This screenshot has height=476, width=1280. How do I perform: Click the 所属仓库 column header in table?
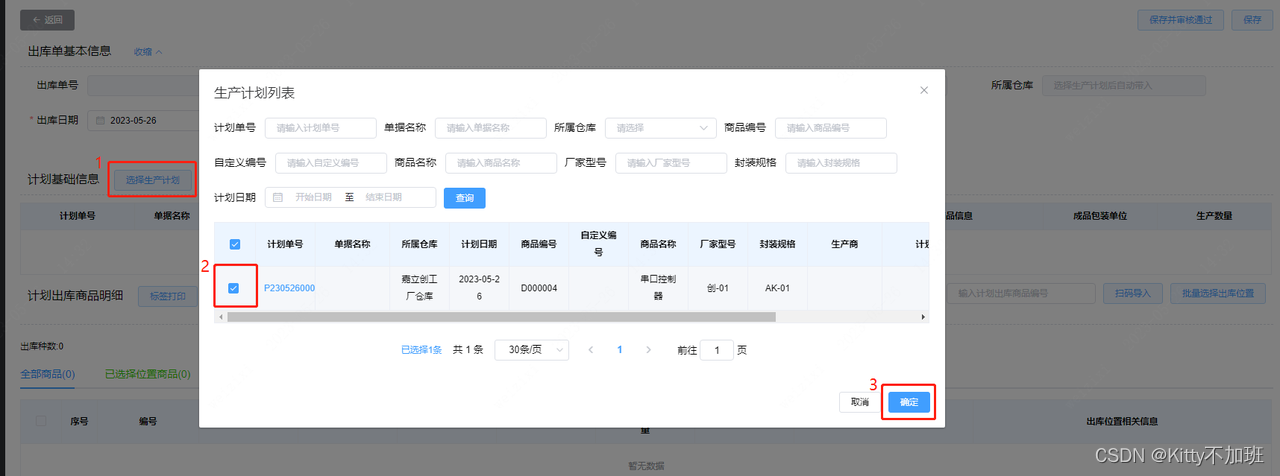click(420, 244)
